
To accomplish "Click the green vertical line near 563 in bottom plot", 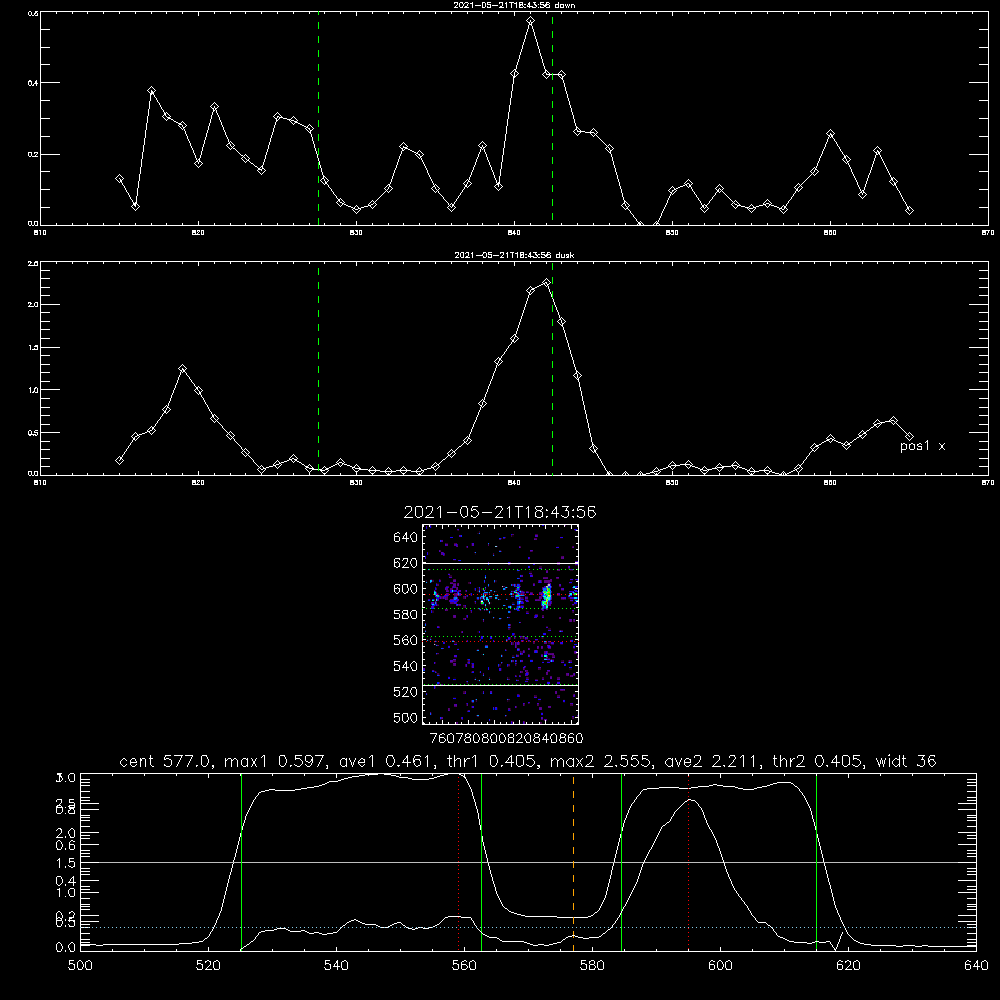I will pyautogui.click(x=481, y=861).
